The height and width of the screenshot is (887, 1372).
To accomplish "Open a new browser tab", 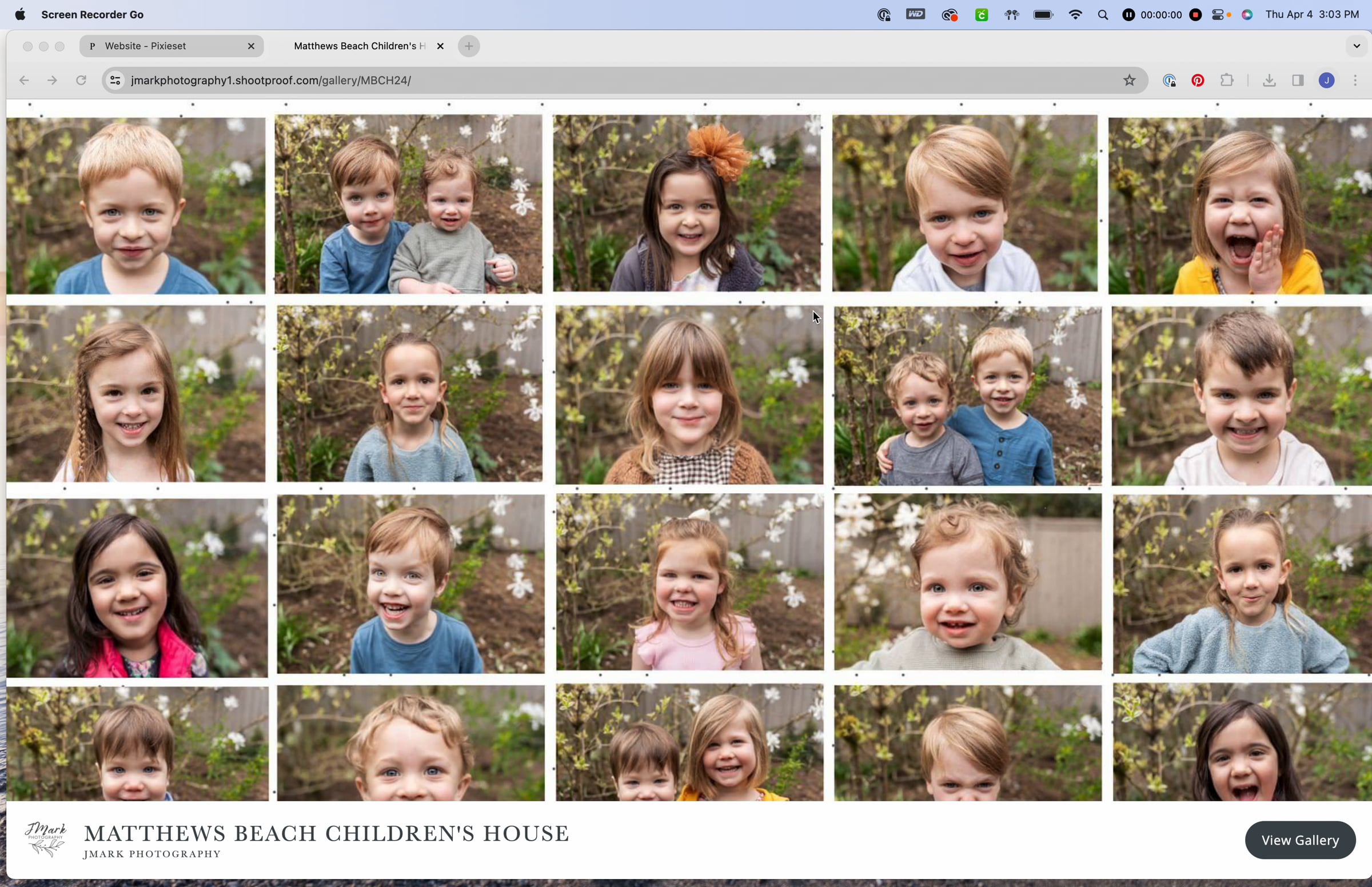I will (469, 46).
